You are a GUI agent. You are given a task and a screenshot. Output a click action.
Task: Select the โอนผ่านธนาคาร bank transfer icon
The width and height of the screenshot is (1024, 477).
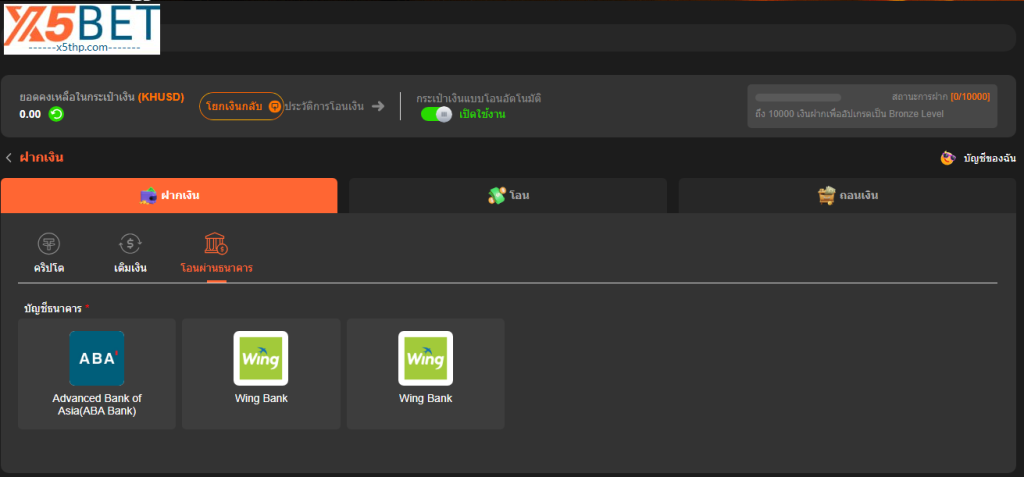(216, 243)
